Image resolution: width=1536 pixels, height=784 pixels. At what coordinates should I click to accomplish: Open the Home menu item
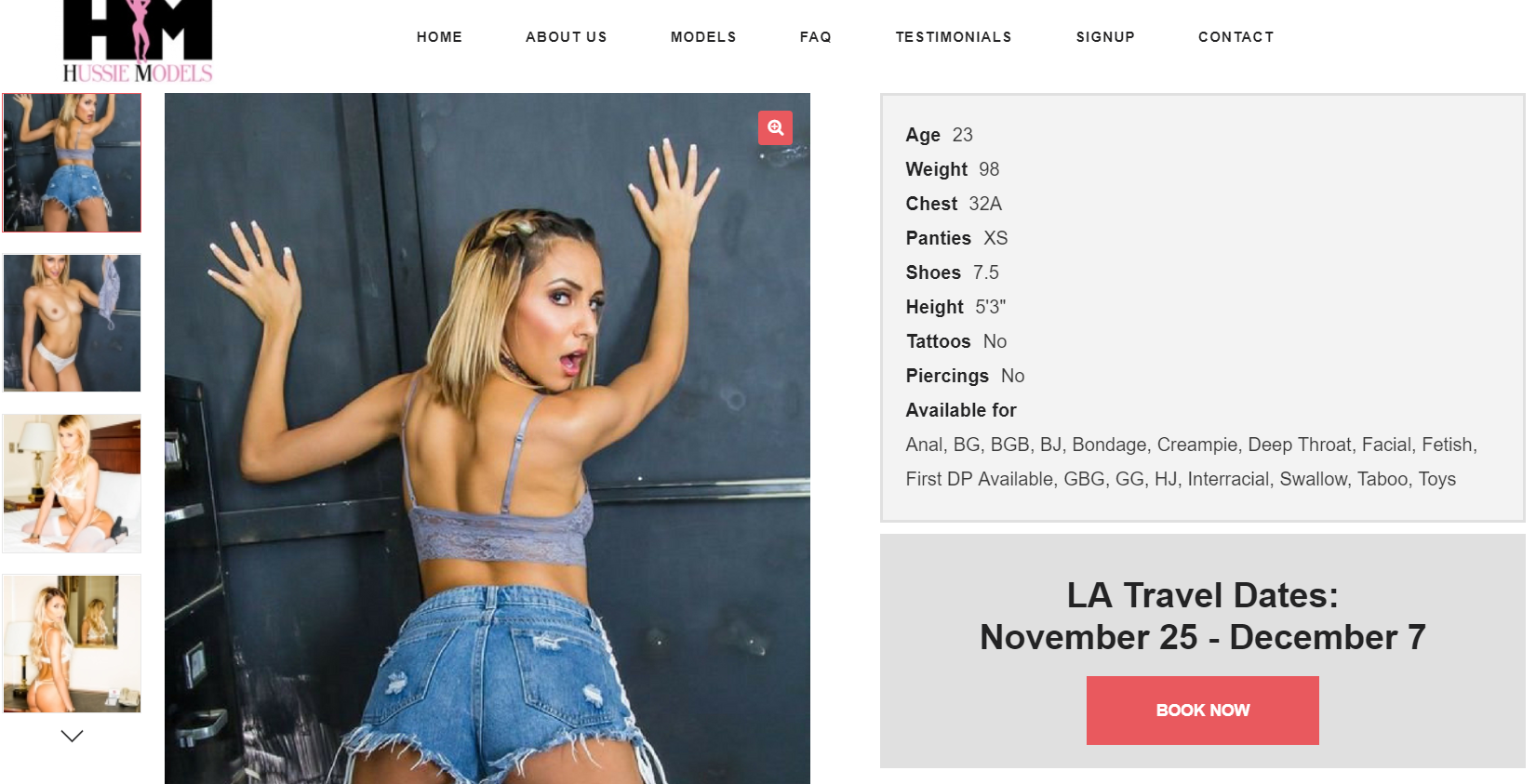click(439, 37)
